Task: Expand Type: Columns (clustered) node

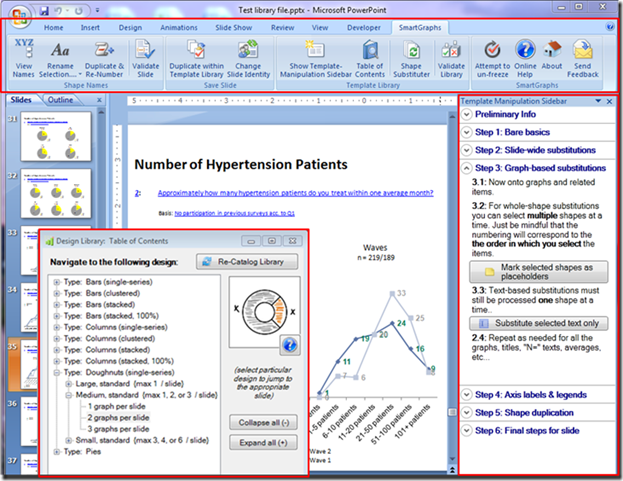Action: click(56, 338)
